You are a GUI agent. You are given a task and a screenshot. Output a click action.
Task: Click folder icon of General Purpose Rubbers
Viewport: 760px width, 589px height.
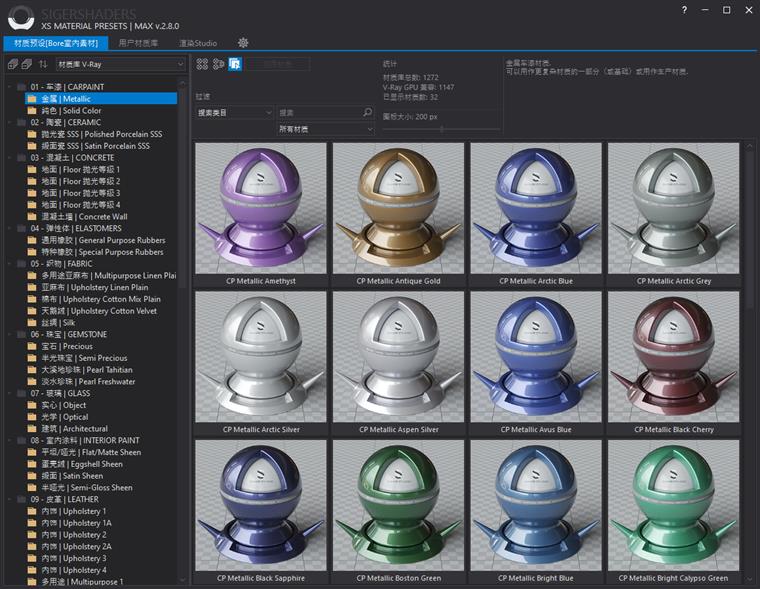[x=32, y=240]
